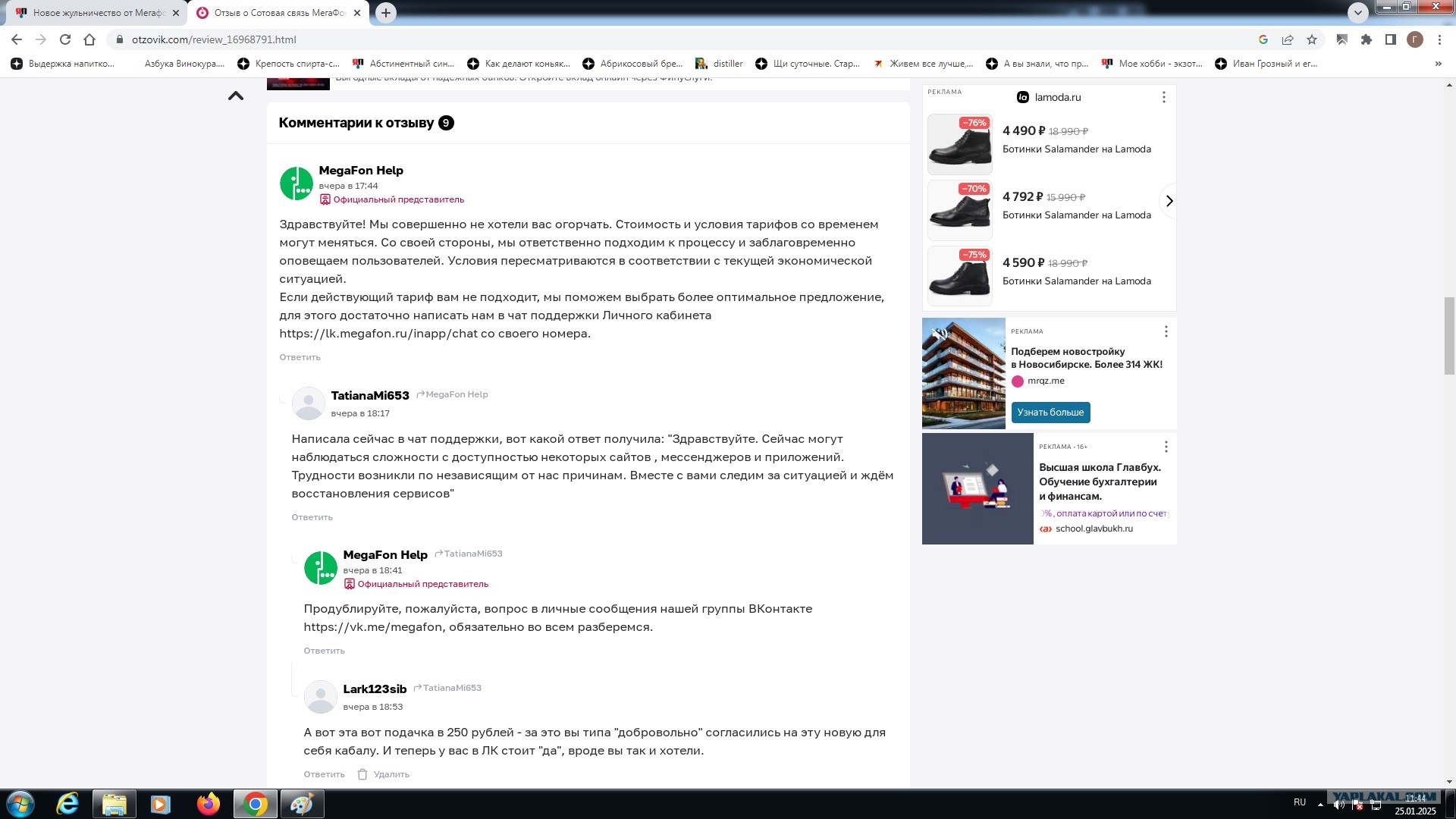
Task: Jump to the quoted MegaFon Help parent comment
Action: [x=453, y=394]
